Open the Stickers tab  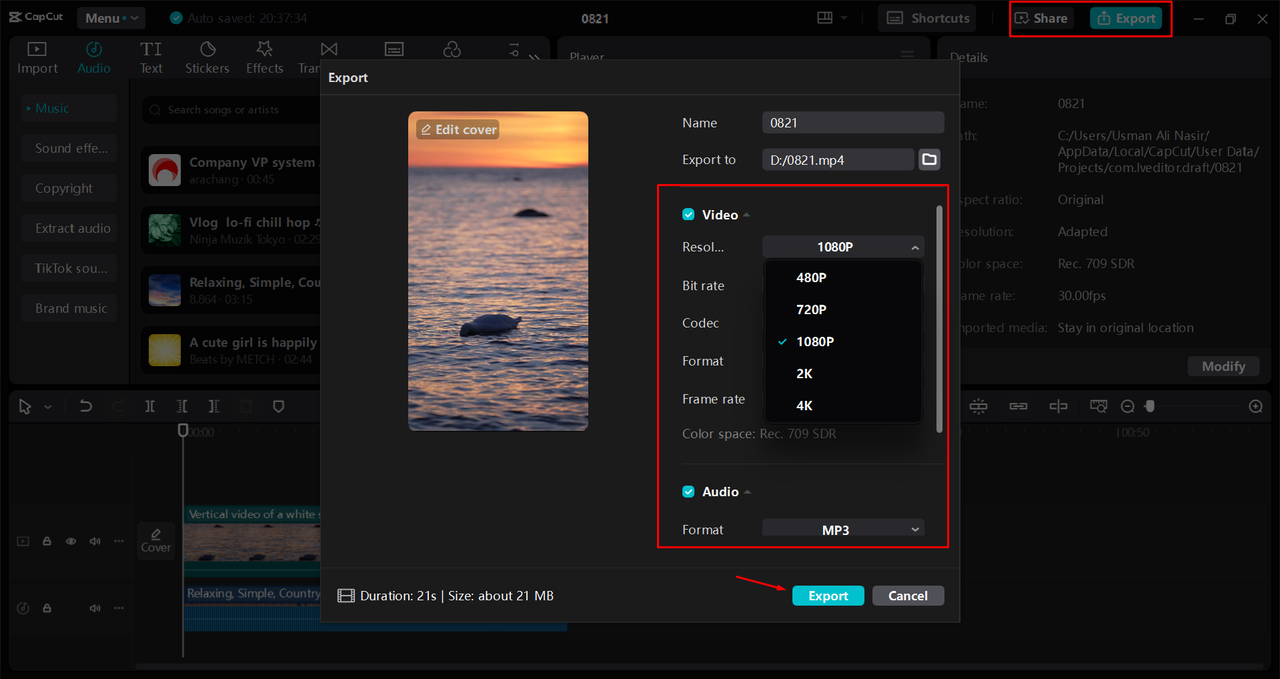click(x=207, y=58)
